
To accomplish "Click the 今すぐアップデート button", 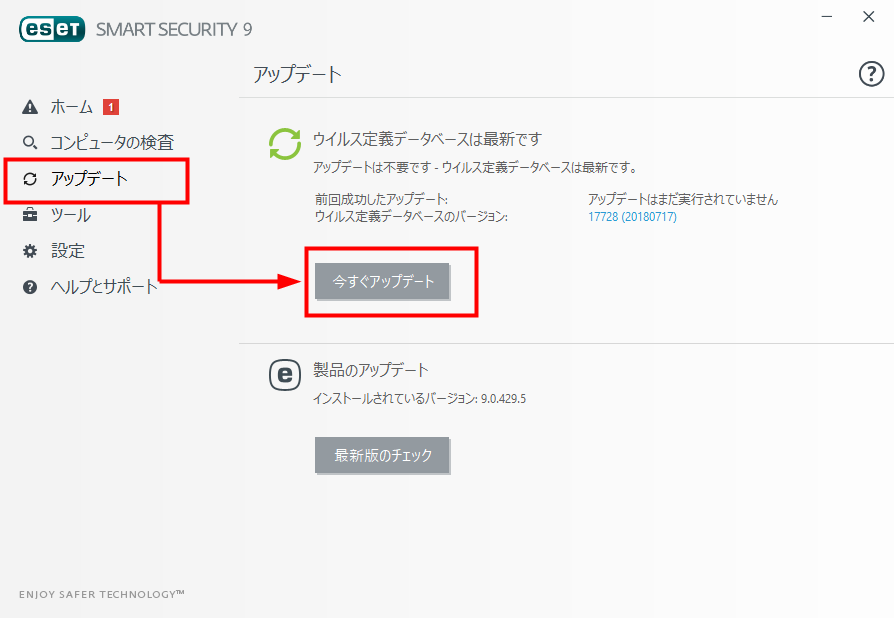I will 382,281.
